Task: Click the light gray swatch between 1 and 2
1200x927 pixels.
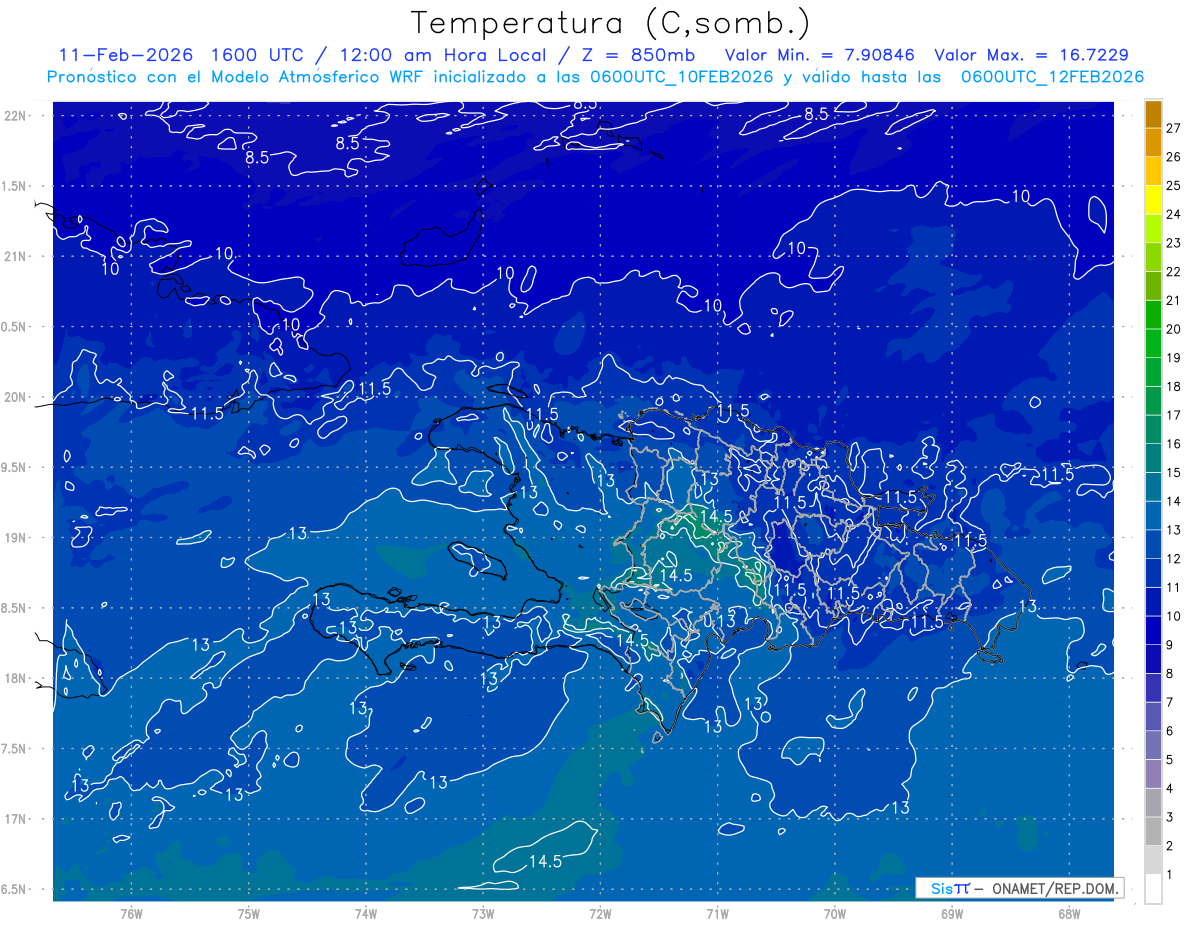Action: 1153,860
